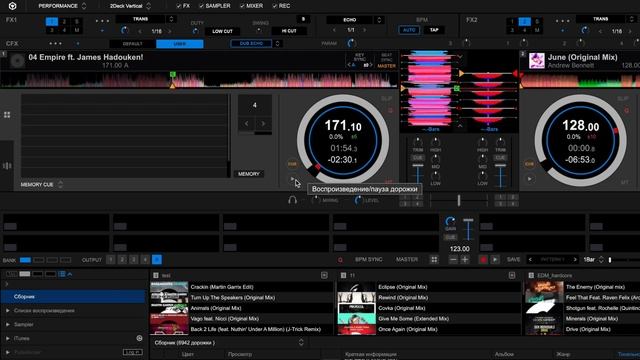Toggle headphone monitoring icon
Viewport: 640px width, 360px height.
tap(292, 200)
